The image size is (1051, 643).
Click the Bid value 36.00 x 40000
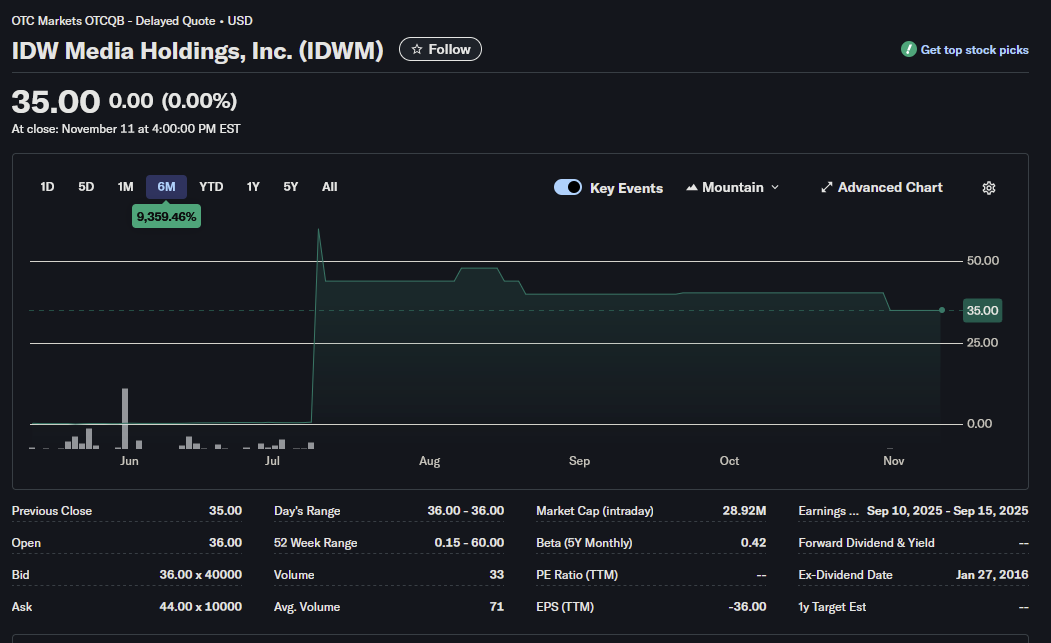click(x=200, y=575)
